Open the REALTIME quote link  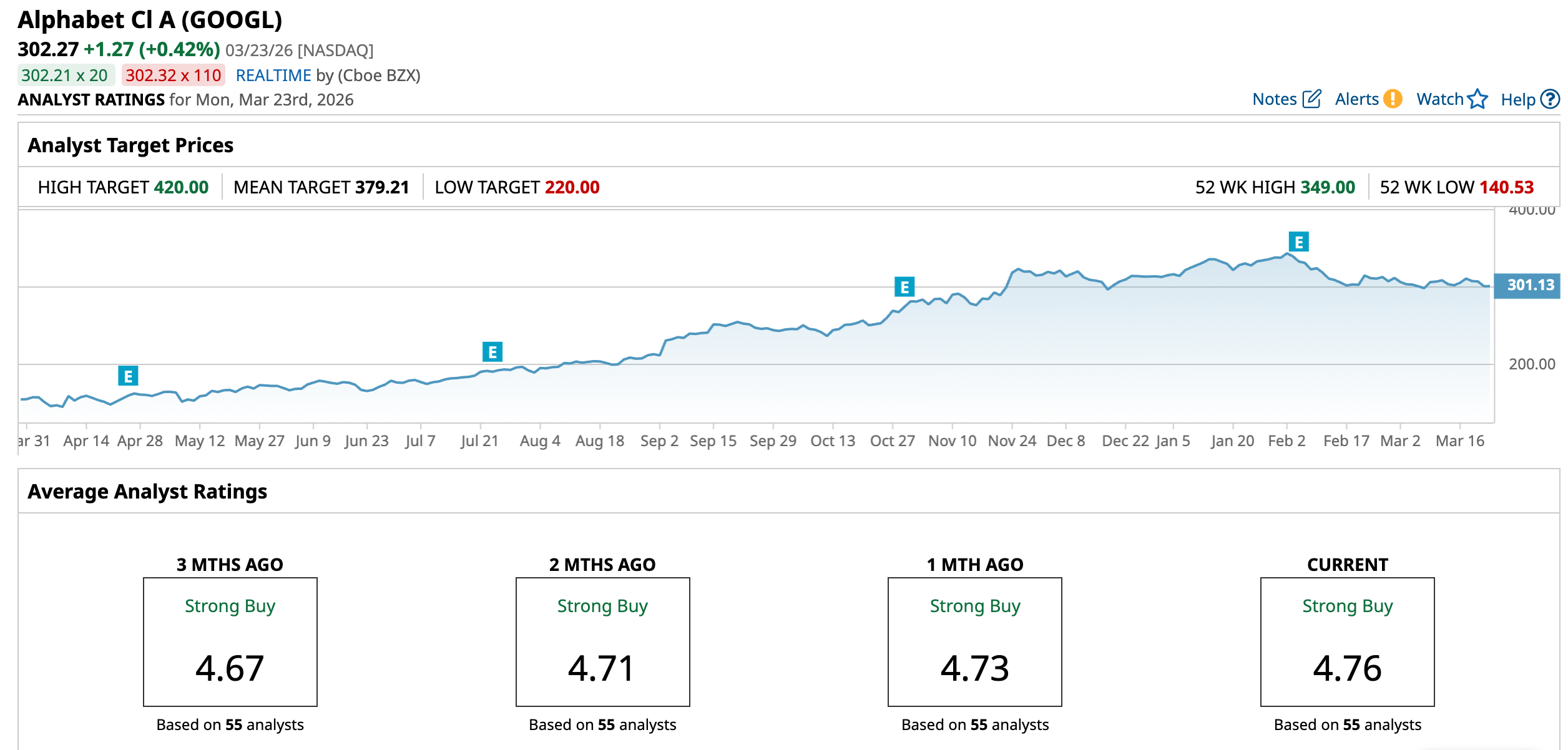pos(273,75)
